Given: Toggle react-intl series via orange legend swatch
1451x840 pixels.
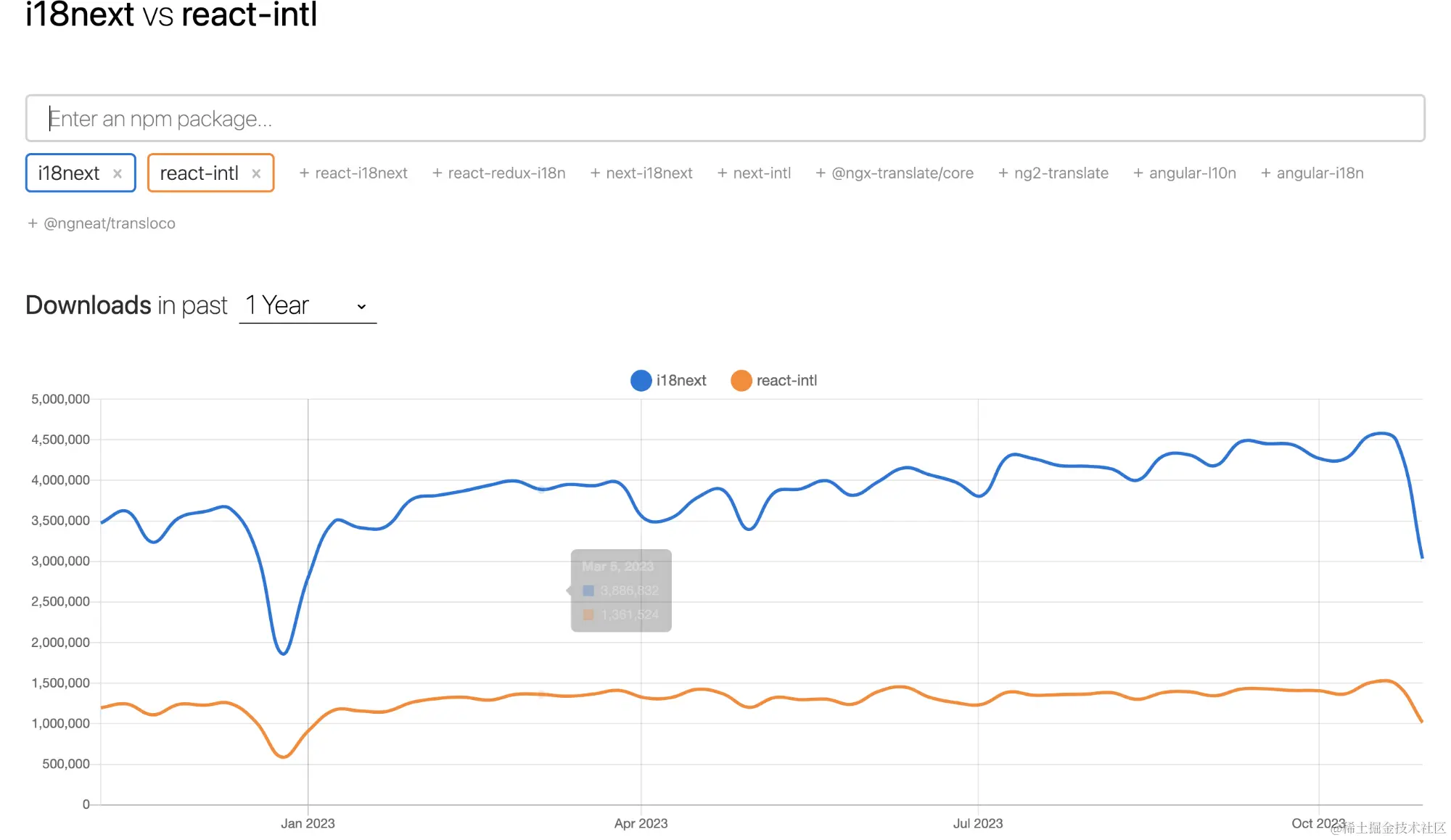Looking at the screenshot, I should click(741, 381).
